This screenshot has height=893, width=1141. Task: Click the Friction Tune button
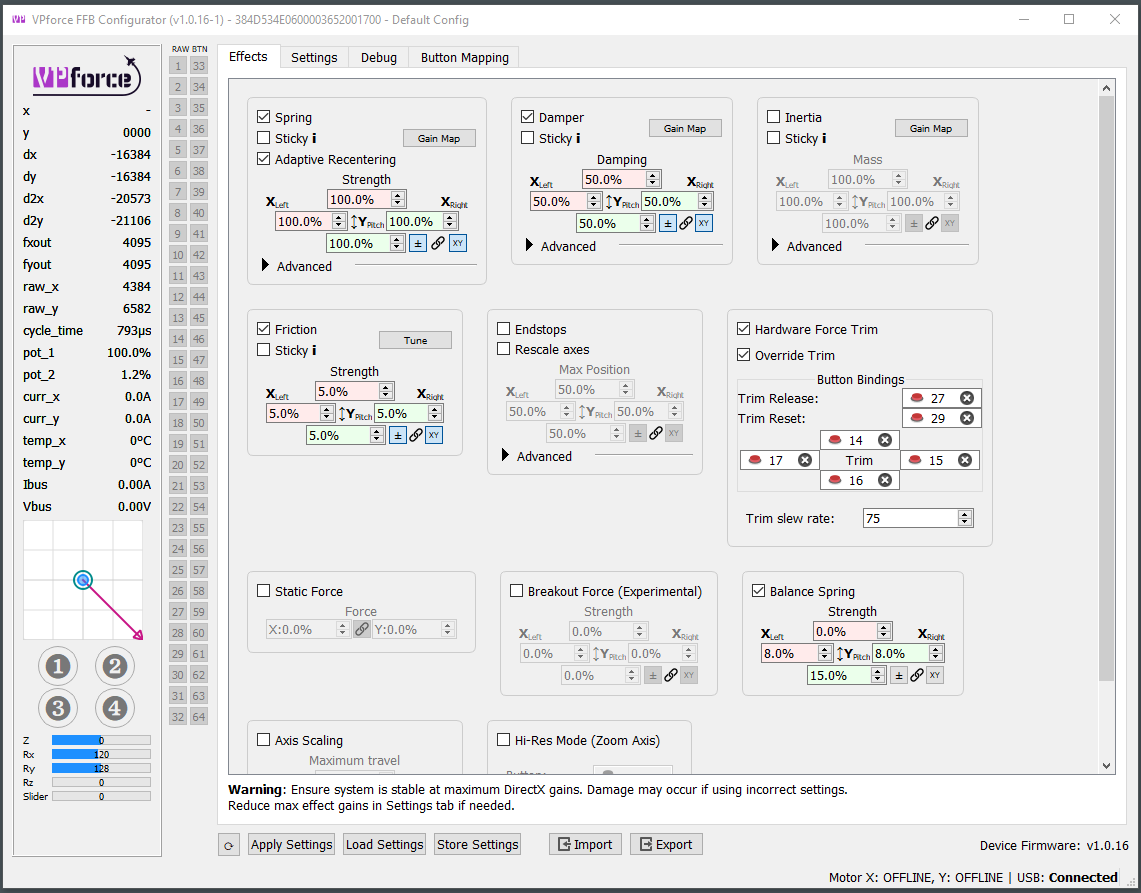click(416, 340)
